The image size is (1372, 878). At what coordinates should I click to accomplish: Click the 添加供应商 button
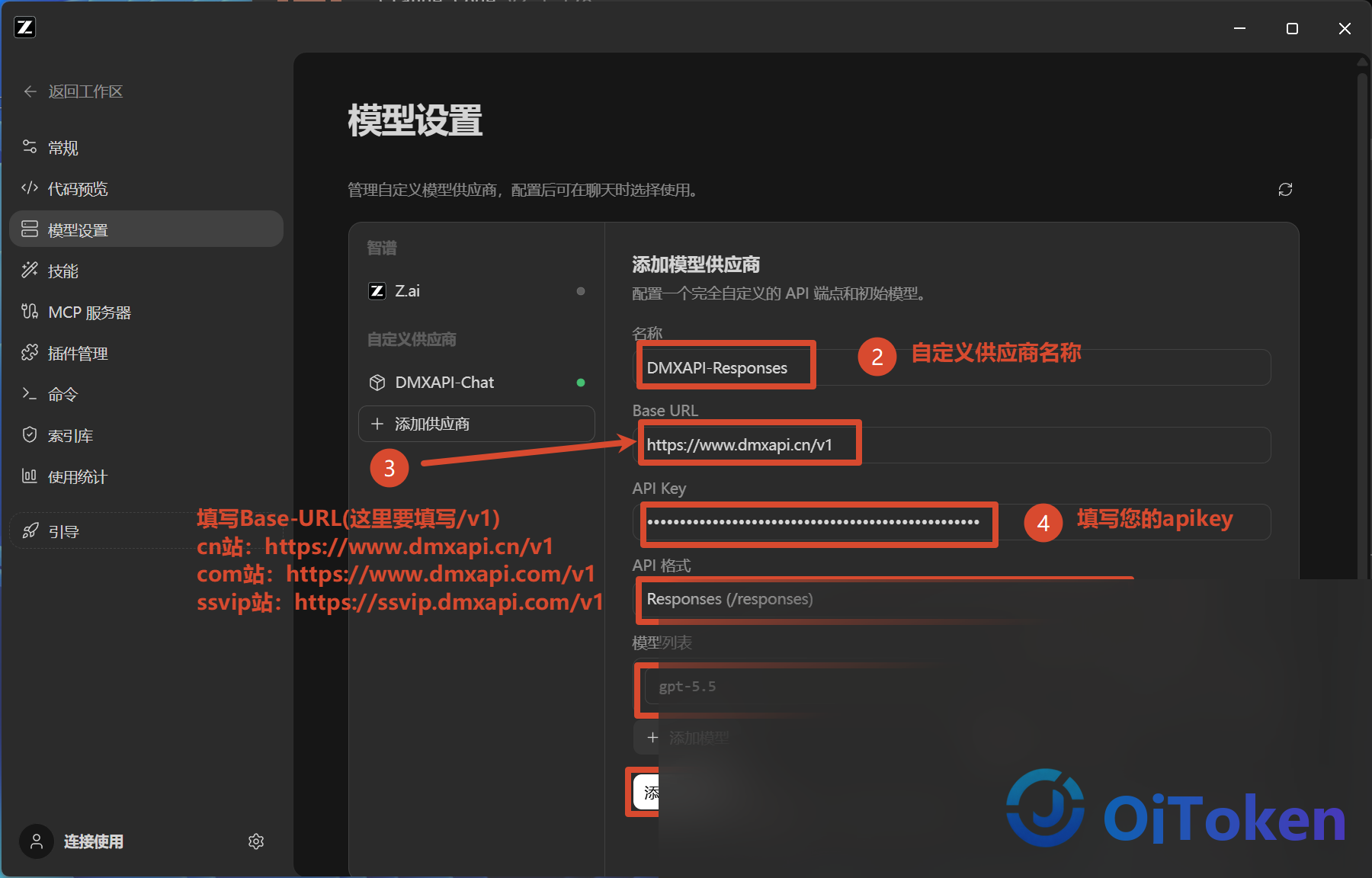pos(476,424)
